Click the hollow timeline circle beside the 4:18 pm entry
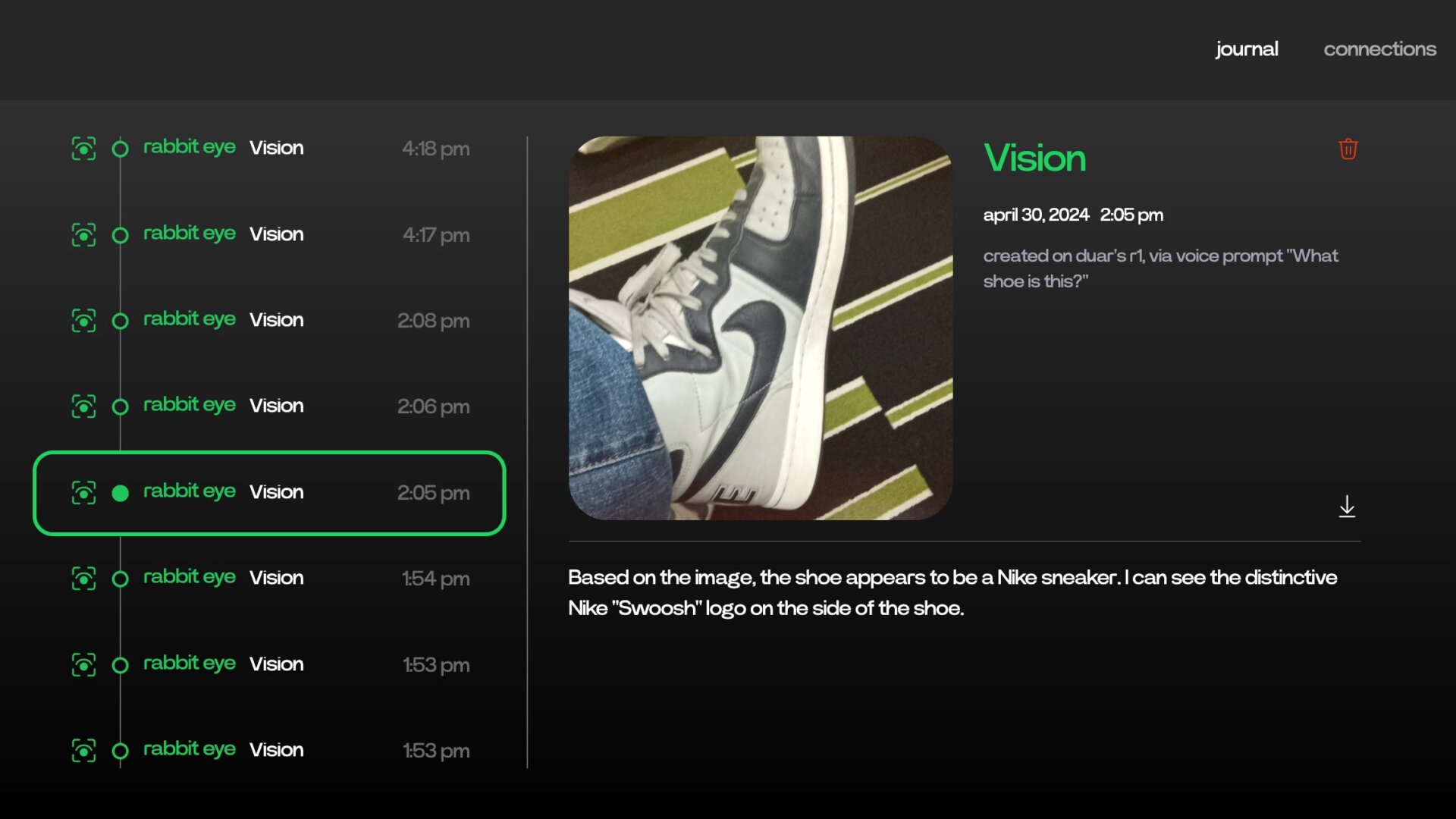This screenshot has width=1456, height=819. pos(121,149)
